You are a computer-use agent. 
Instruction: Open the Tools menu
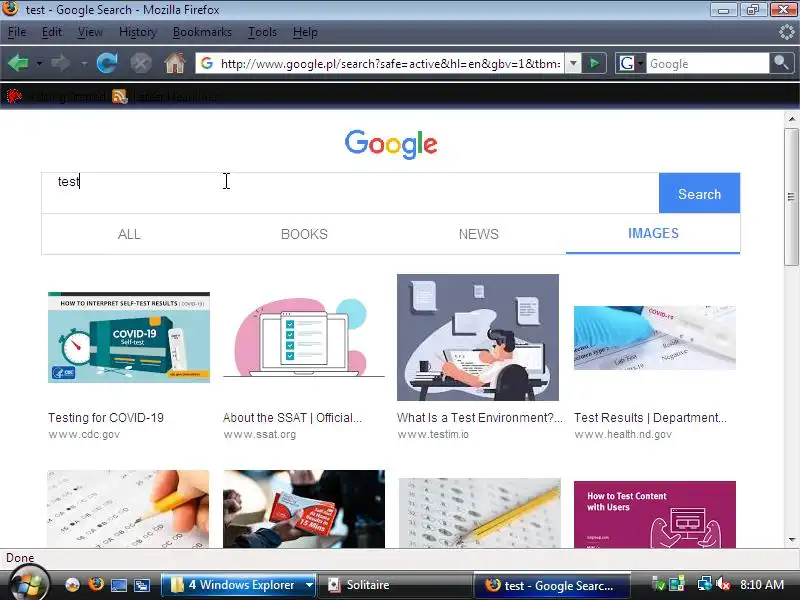[262, 32]
